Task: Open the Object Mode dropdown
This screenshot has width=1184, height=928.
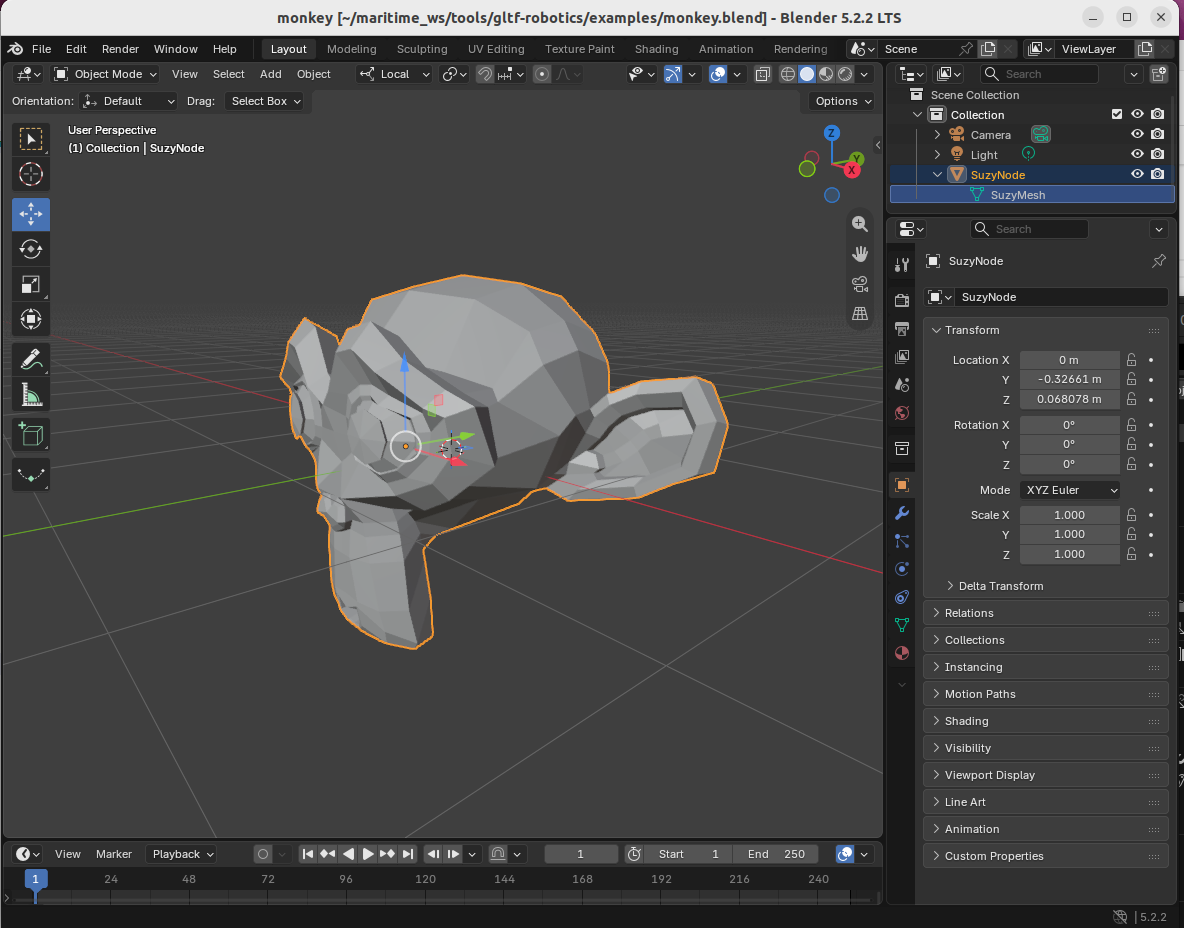Action: coord(105,74)
